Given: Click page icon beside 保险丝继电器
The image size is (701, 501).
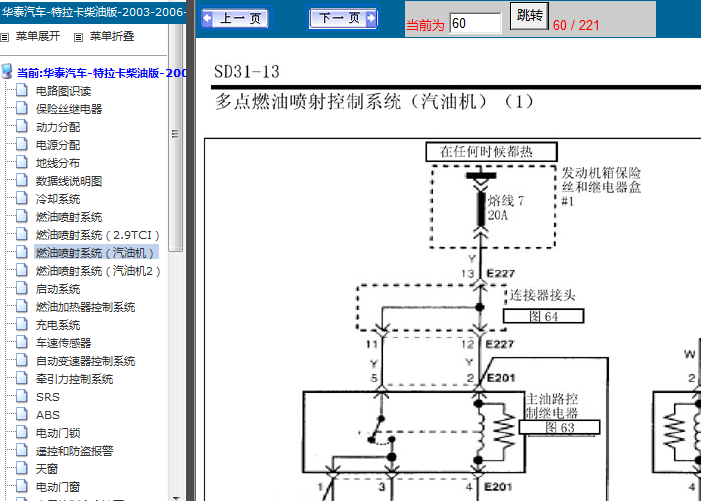Looking at the screenshot, I should (22, 108).
